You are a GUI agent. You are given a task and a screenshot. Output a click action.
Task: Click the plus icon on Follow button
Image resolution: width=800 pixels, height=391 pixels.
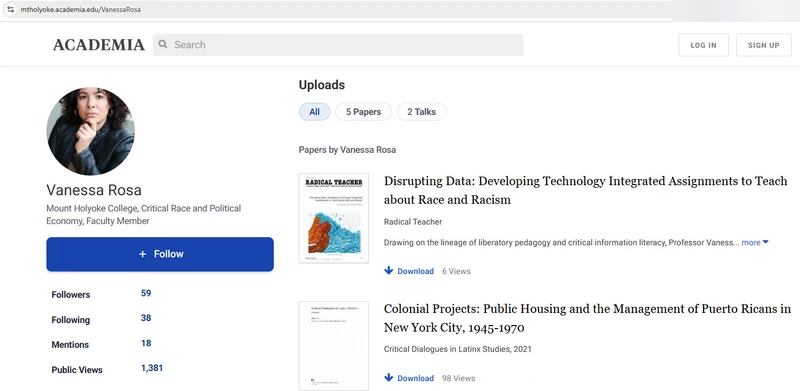[x=143, y=254]
